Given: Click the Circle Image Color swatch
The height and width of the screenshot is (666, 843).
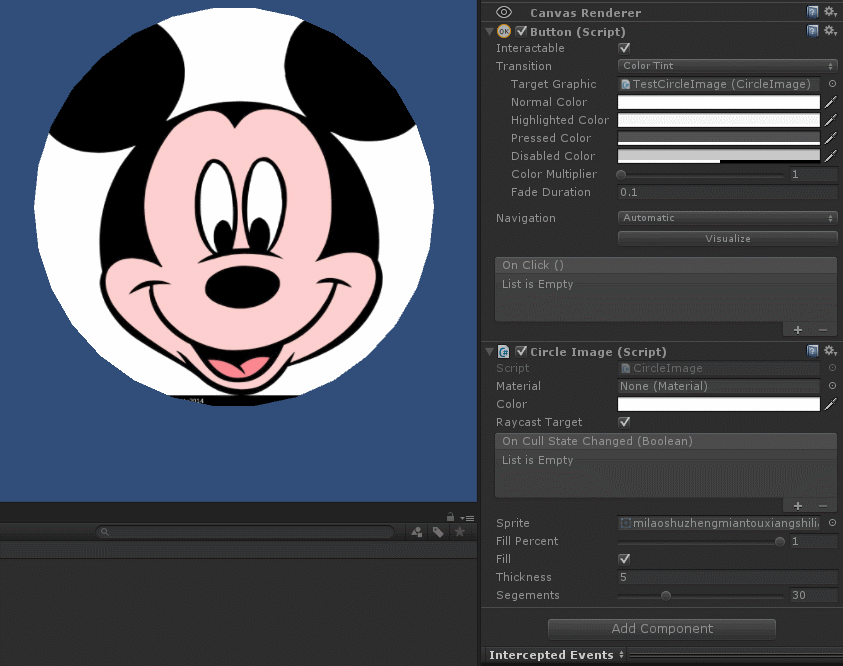Looking at the screenshot, I should coord(719,404).
